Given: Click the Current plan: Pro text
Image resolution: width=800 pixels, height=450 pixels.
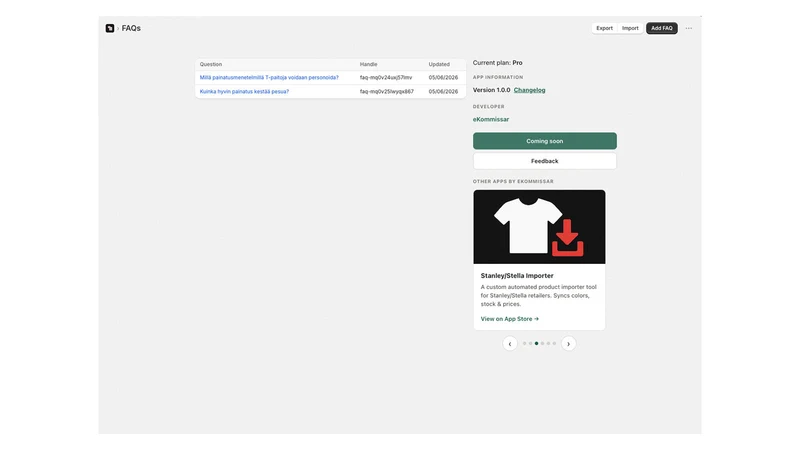Looking at the screenshot, I should tap(497, 63).
